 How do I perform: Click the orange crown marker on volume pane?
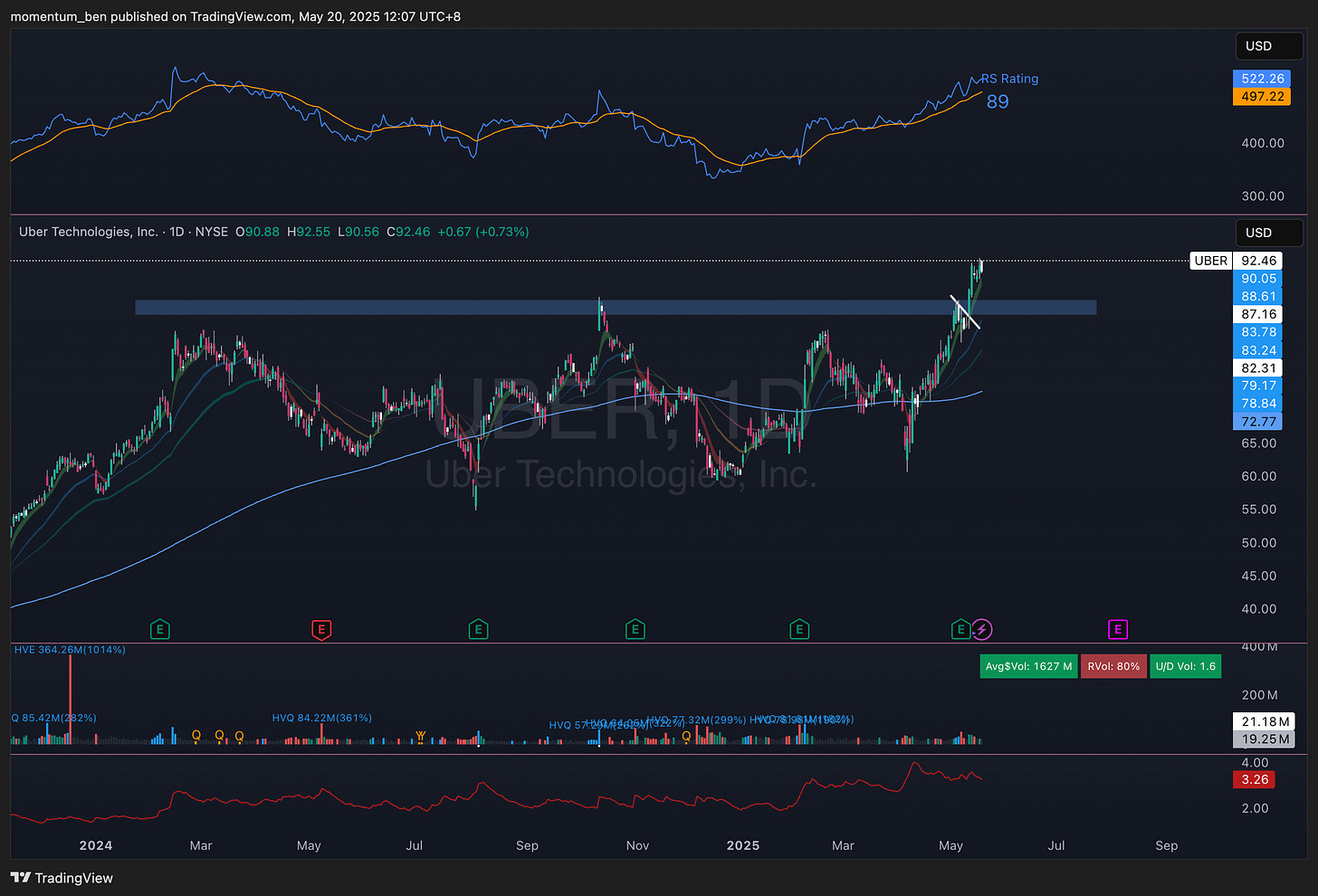[420, 736]
